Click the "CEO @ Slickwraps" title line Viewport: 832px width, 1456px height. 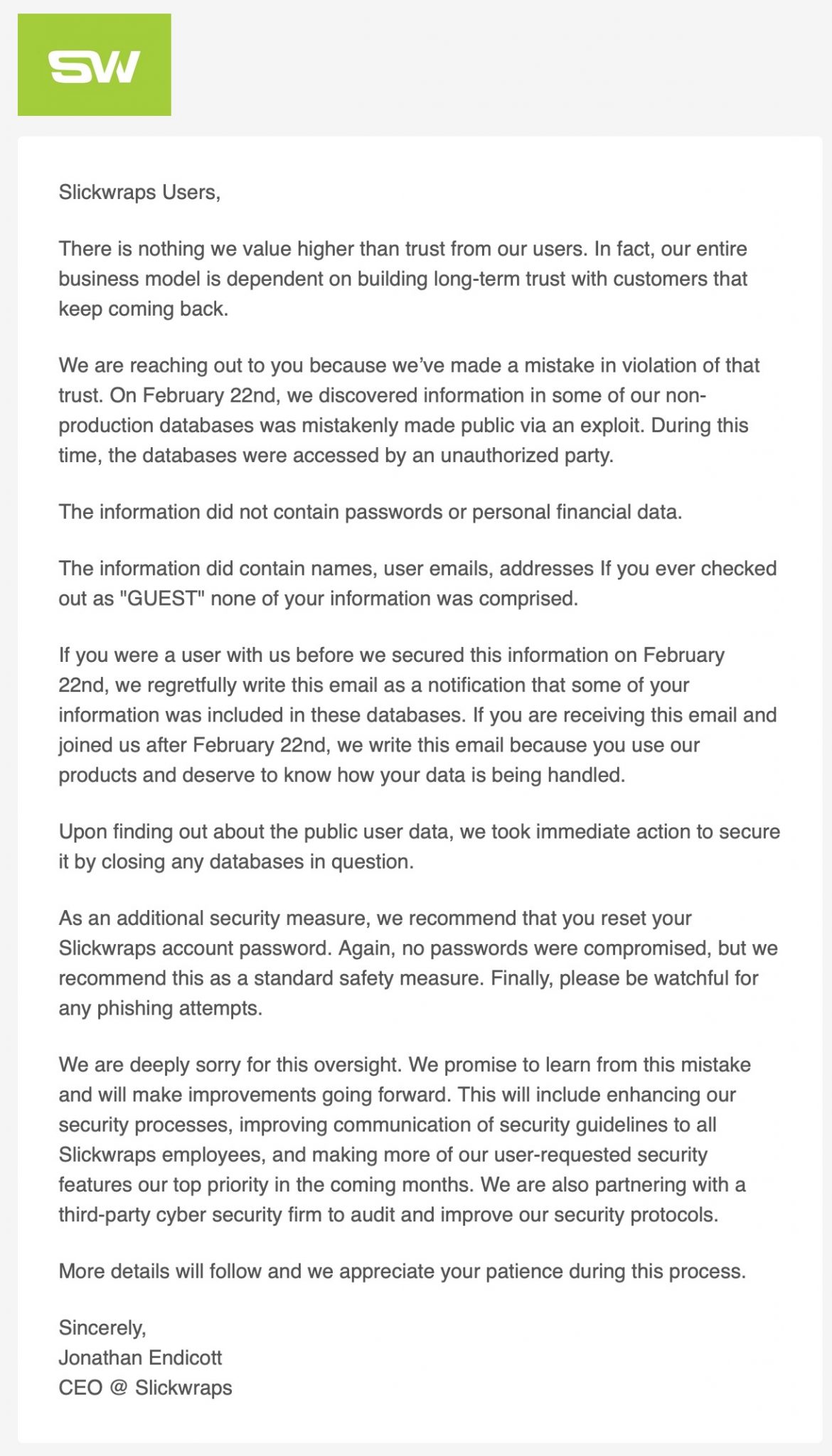coord(145,1388)
